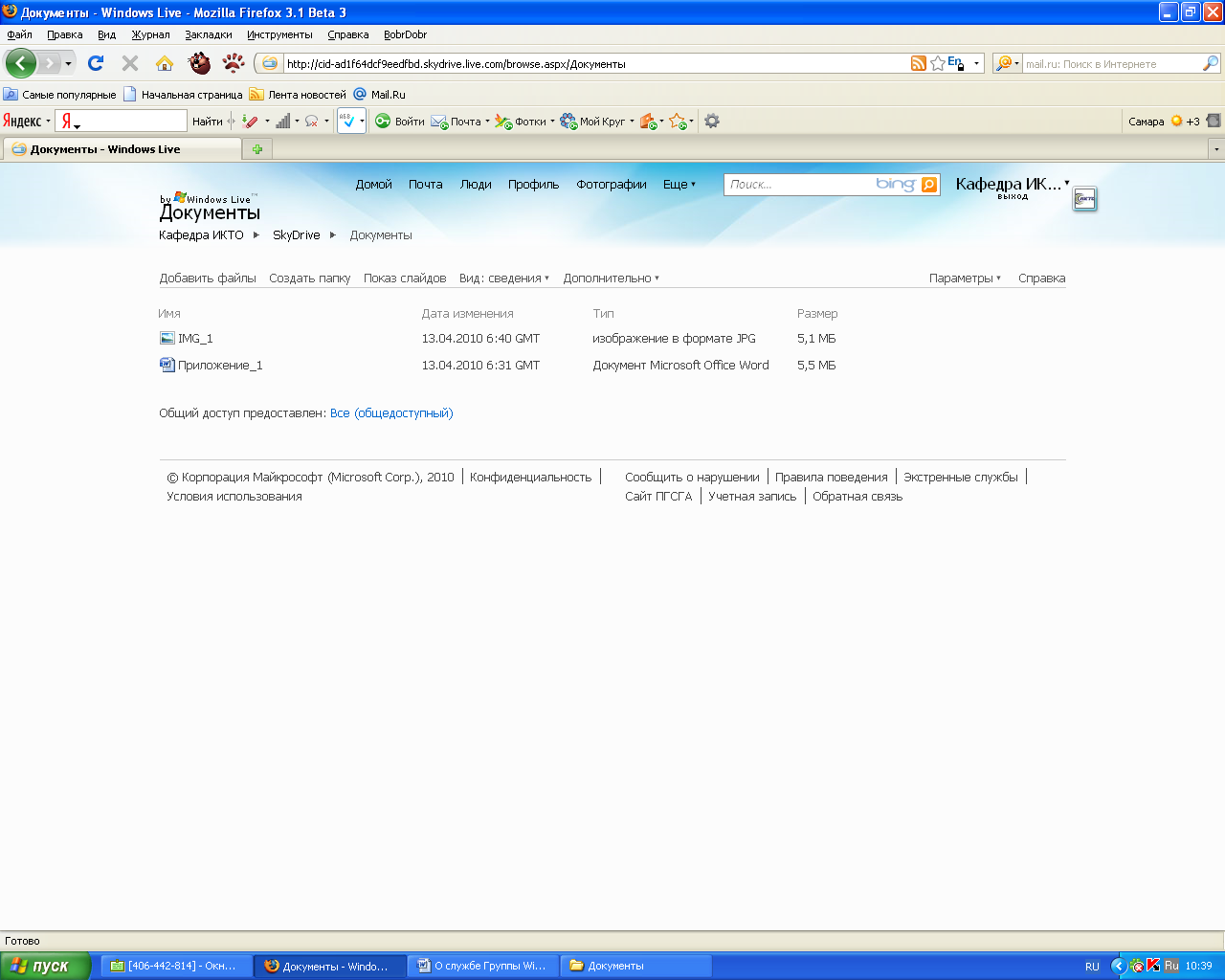Click the RSS feed icon in address bar
The image size is (1225, 980).
(919, 63)
